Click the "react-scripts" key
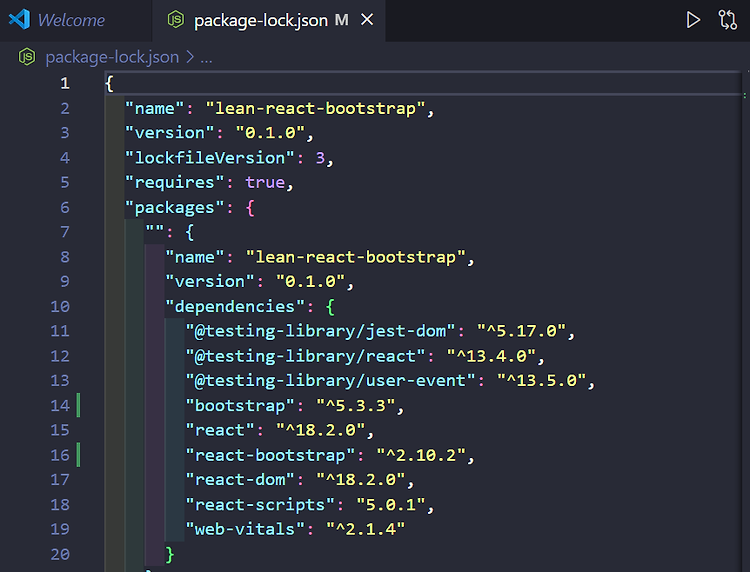750x572 pixels. 260,505
